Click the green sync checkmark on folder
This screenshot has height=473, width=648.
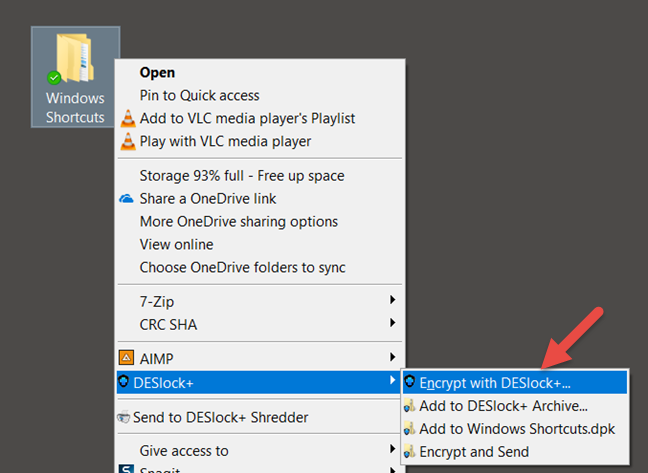coord(54,77)
